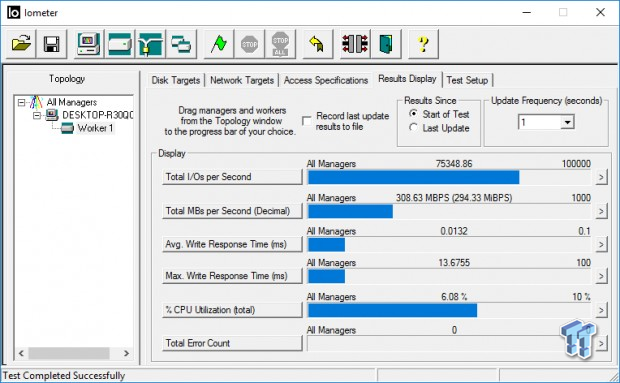Viewport: 620px width, 383px height.
Task: Click the Max. Write Response Time progress bar
Action: tap(450, 276)
